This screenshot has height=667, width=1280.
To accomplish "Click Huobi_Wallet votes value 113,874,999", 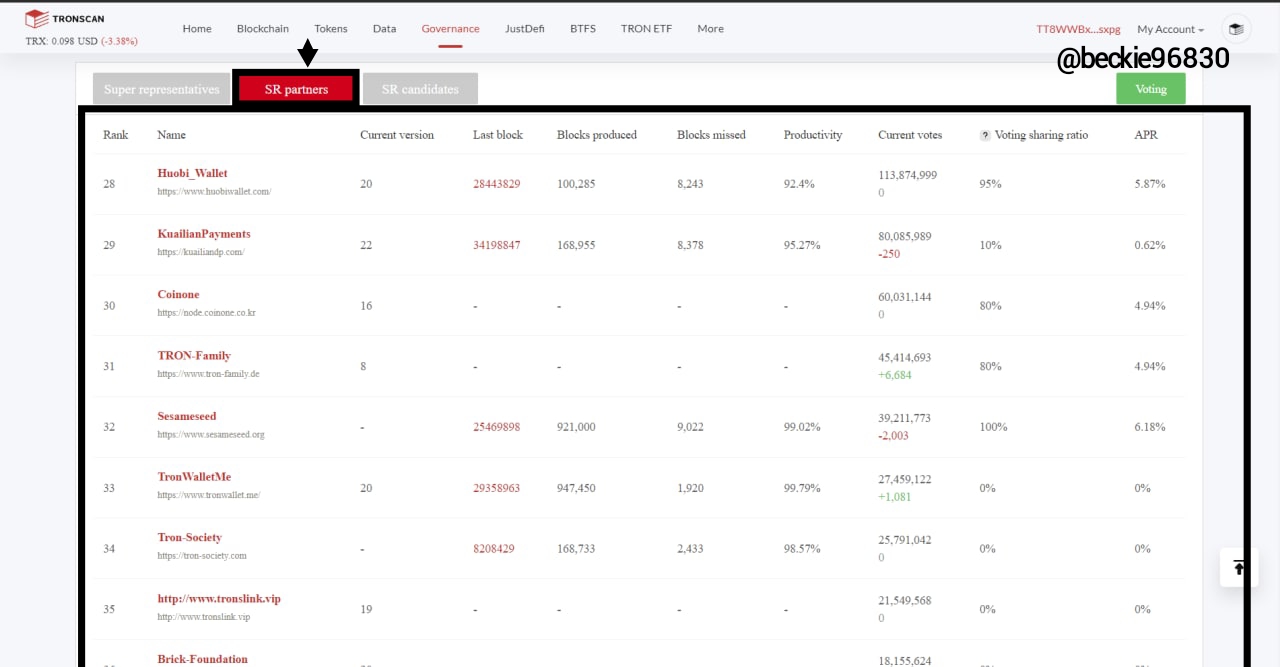I will [x=908, y=175].
